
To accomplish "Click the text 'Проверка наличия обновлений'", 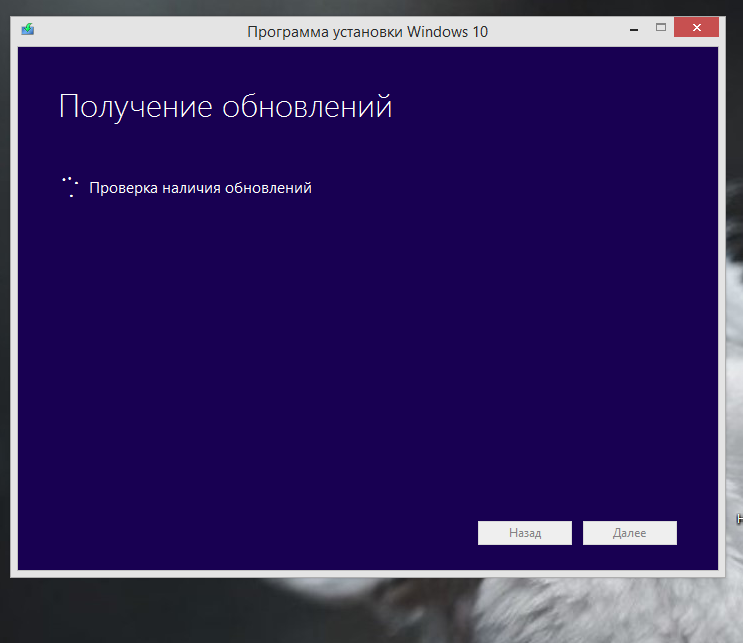I will click(x=200, y=188).
